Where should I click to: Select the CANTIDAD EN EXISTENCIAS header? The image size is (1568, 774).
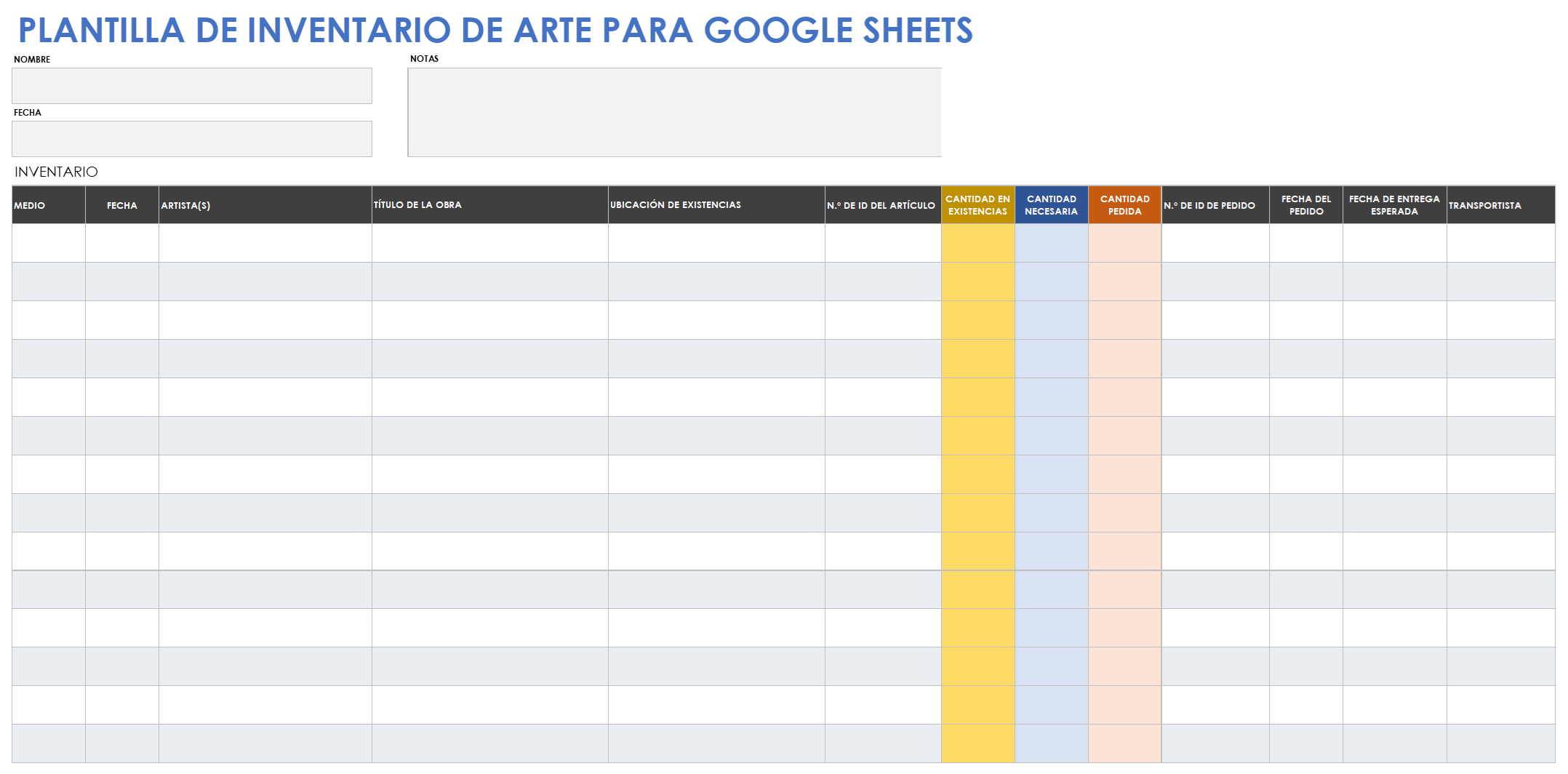[x=978, y=205]
